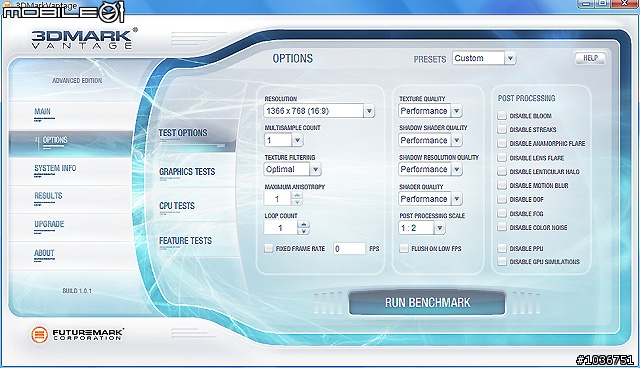Image resolution: width=640 pixels, height=368 pixels.
Task: Click the Fixed Frame Rate FPS field
Action: point(349,248)
